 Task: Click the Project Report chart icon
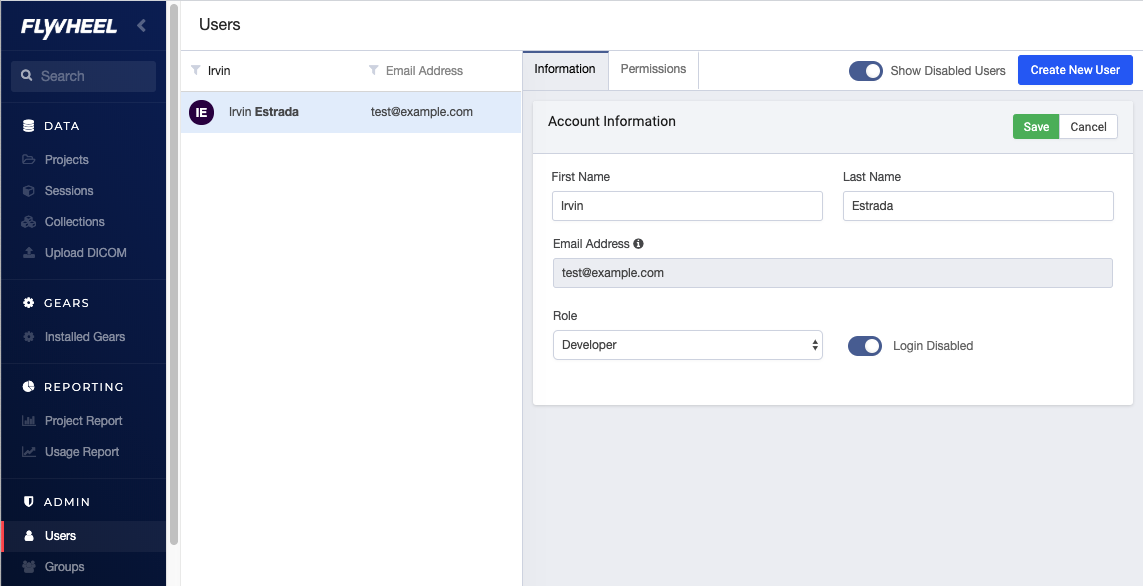click(x=29, y=421)
